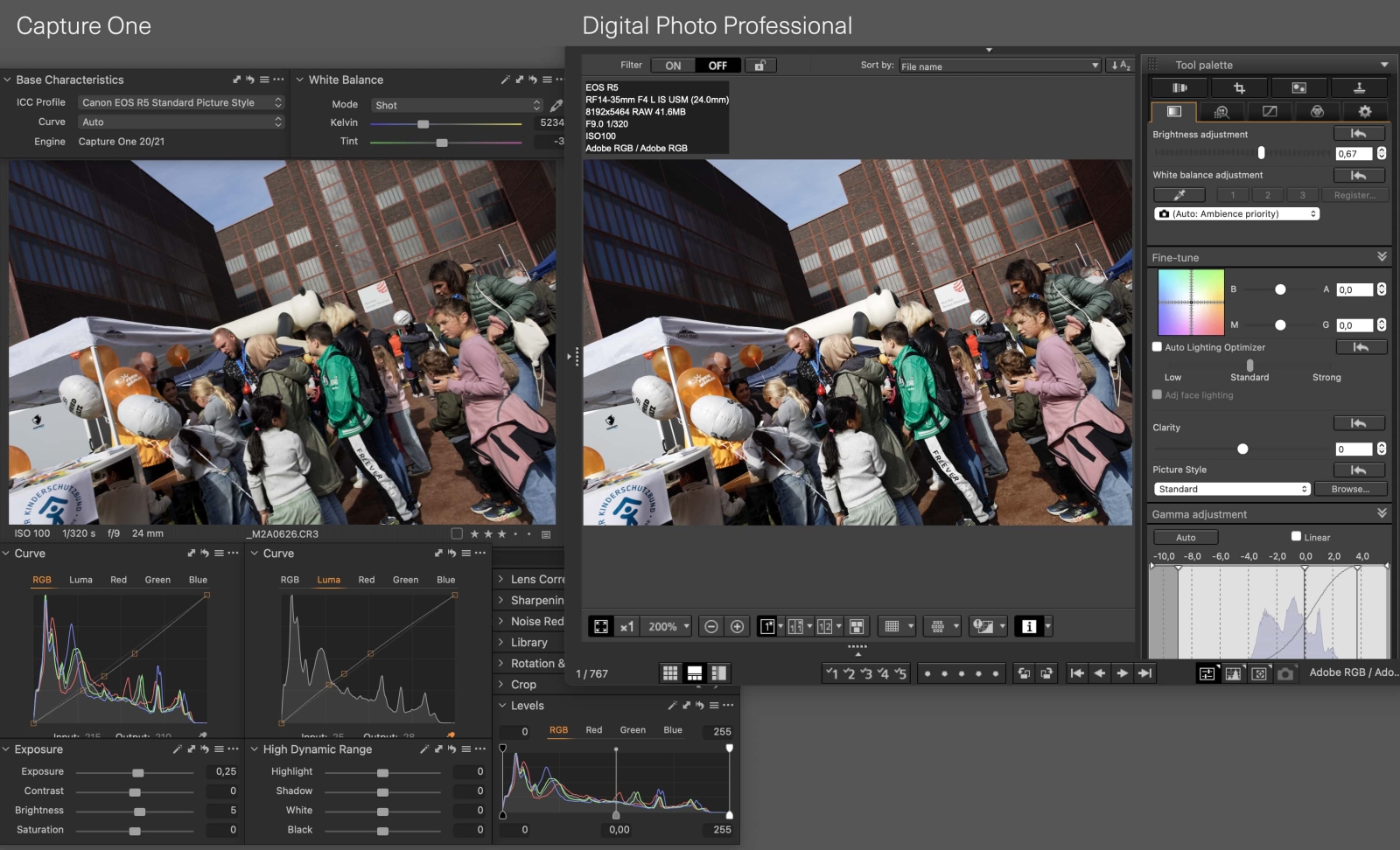The width and height of the screenshot is (1400, 850).
Task: Open the Sort by File name dropdown
Action: tap(999, 65)
